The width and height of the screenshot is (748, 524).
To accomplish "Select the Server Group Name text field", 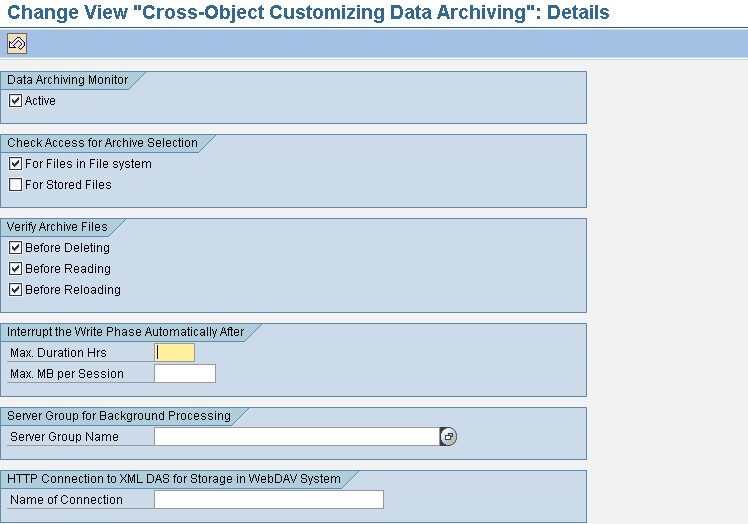I will pos(296,437).
